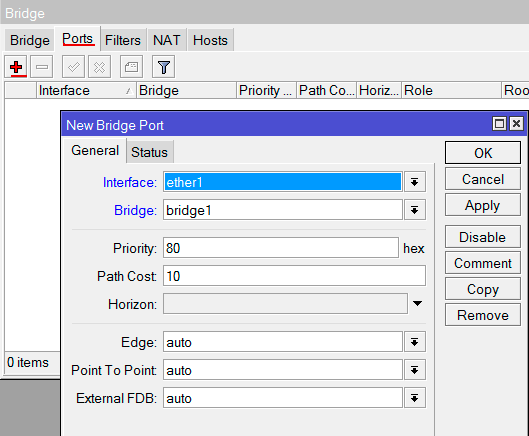529x436 pixels.
Task: Click the empty Horizon field
Action: [x=285, y=304]
